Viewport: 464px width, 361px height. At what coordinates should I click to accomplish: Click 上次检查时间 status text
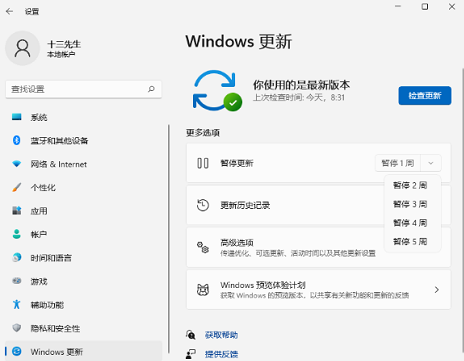(299, 97)
